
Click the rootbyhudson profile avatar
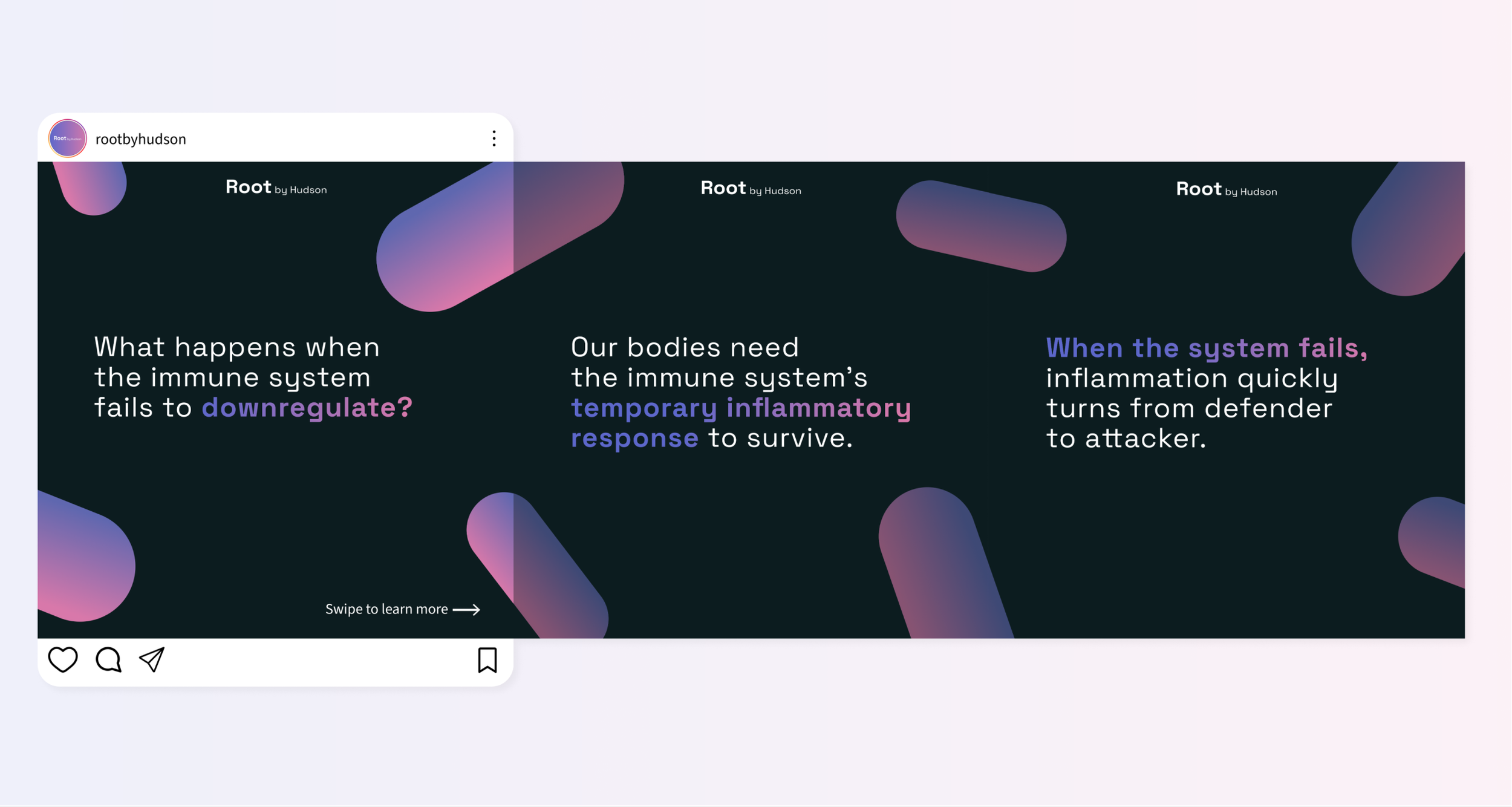[x=68, y=138]
